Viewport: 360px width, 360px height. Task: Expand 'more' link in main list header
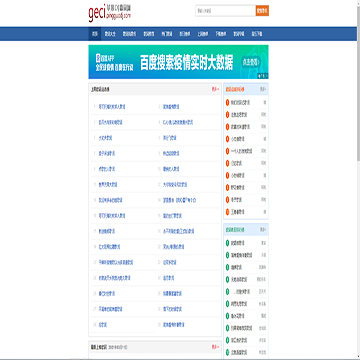click(215, 89)
